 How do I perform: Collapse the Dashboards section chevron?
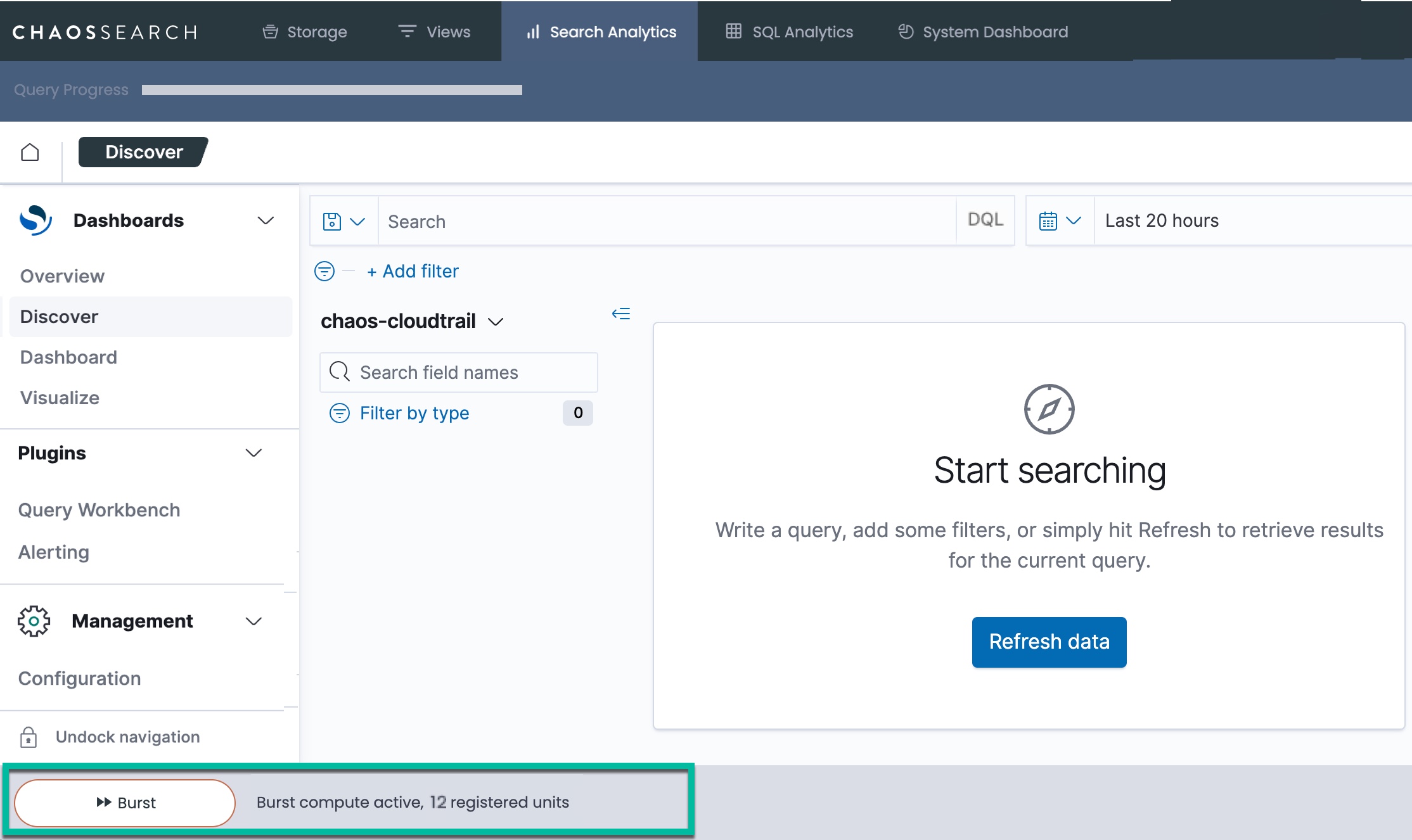tap(266, 220)
